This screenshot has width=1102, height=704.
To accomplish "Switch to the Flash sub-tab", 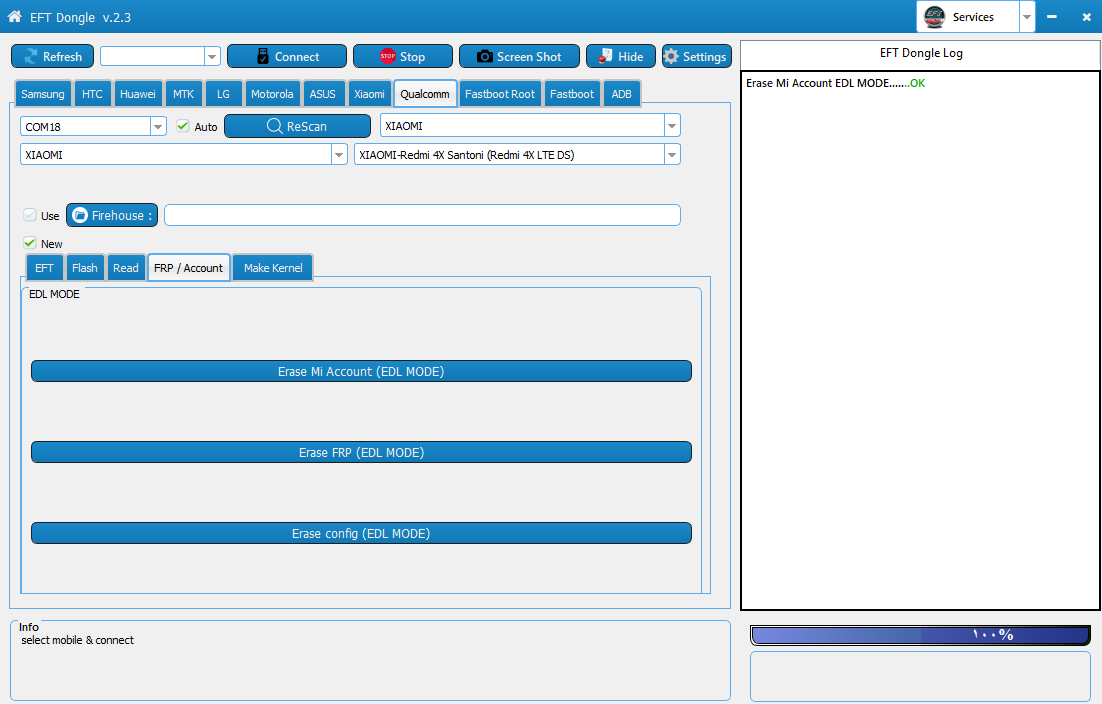I will pos(84,268).
